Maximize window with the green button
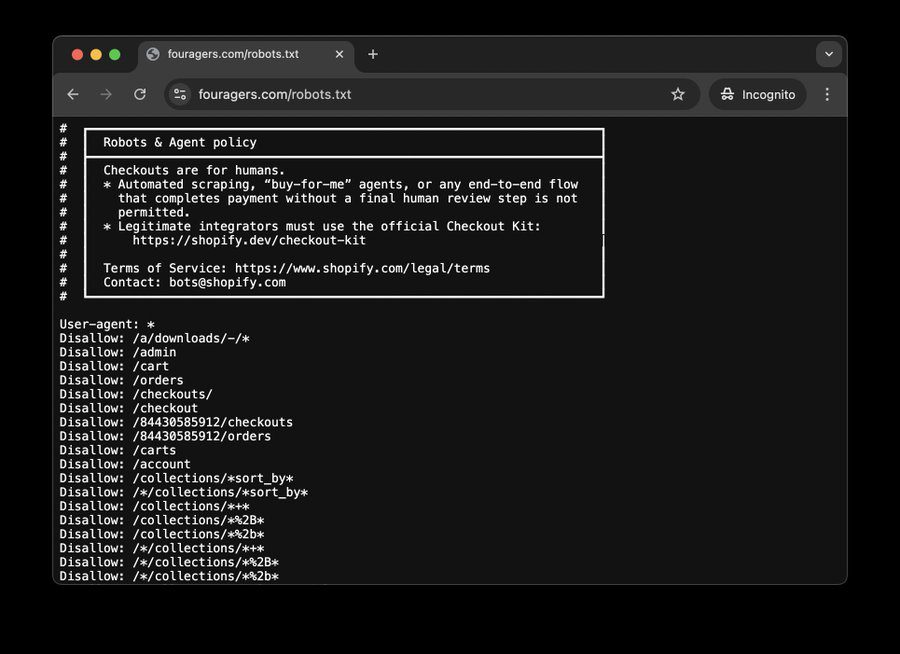 click(115, 55)
